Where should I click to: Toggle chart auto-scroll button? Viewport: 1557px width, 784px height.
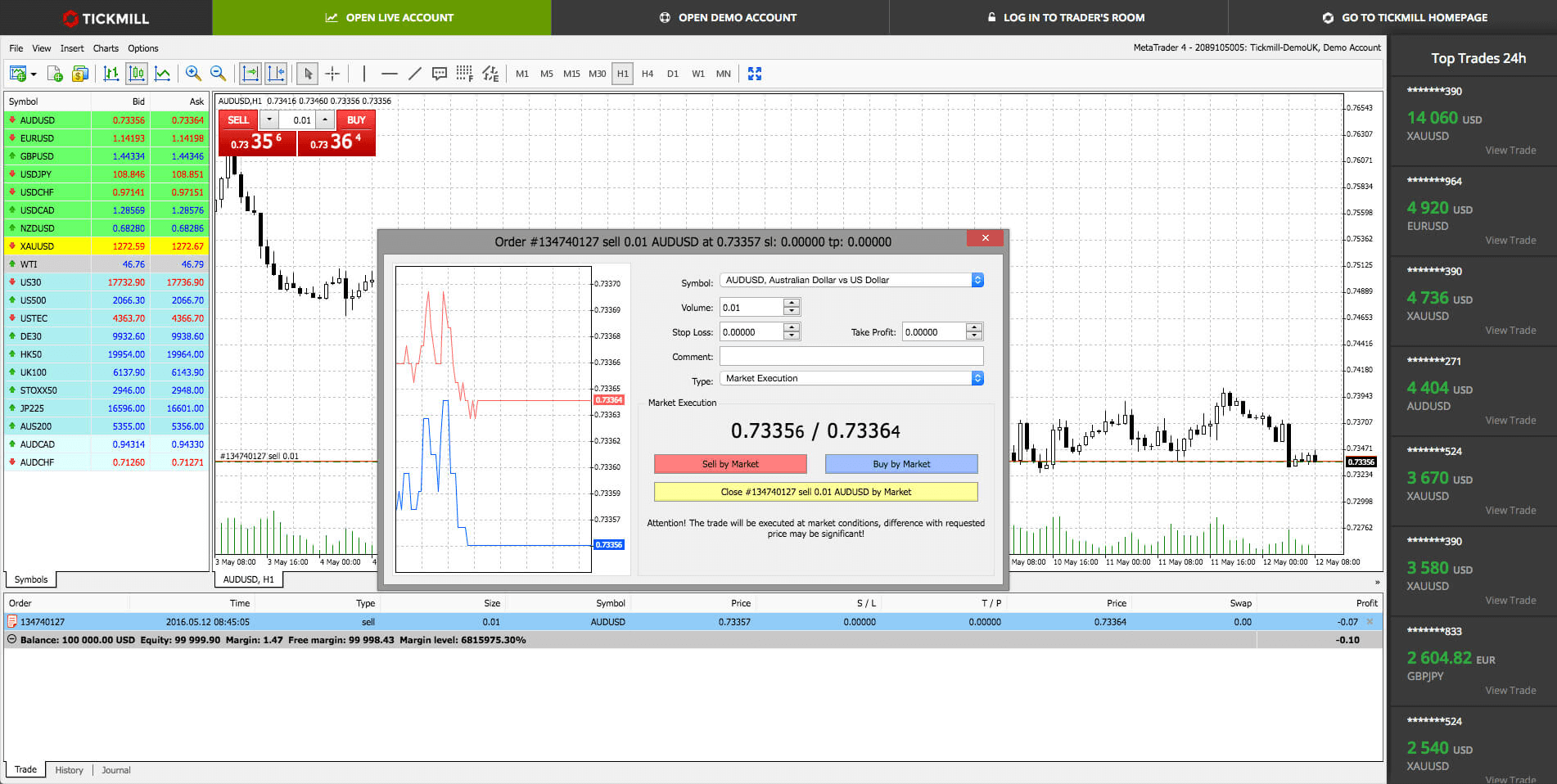(x=250, y=74)
